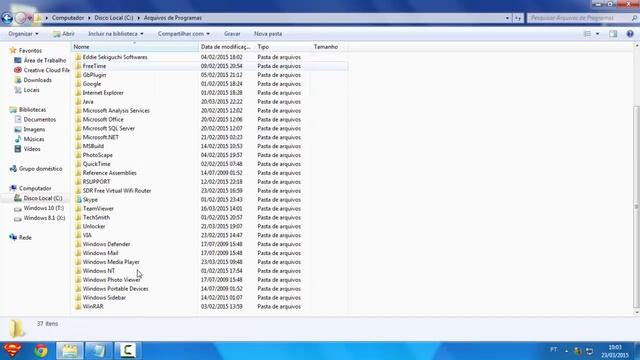
Task: Sort by Tipo column header
Action: pos(283,47)
